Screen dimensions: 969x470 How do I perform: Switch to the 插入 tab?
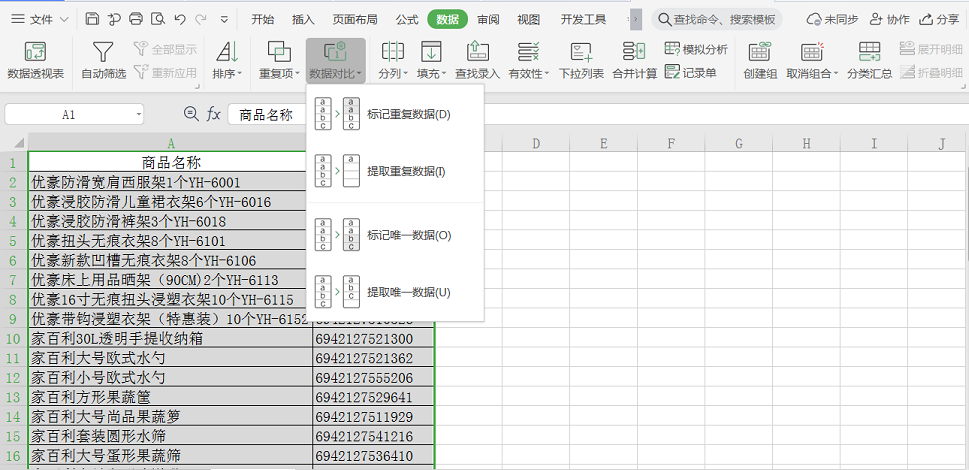pyautogui.click(x=303, y=19)
